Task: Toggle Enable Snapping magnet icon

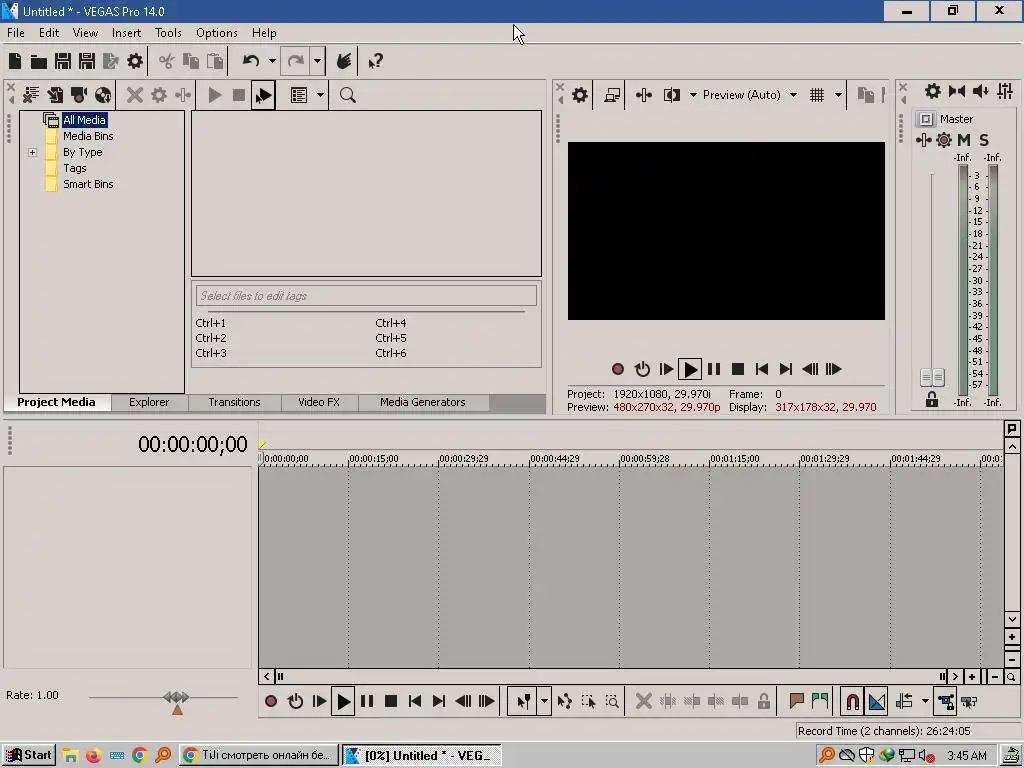Action: [x=853, y=702]
